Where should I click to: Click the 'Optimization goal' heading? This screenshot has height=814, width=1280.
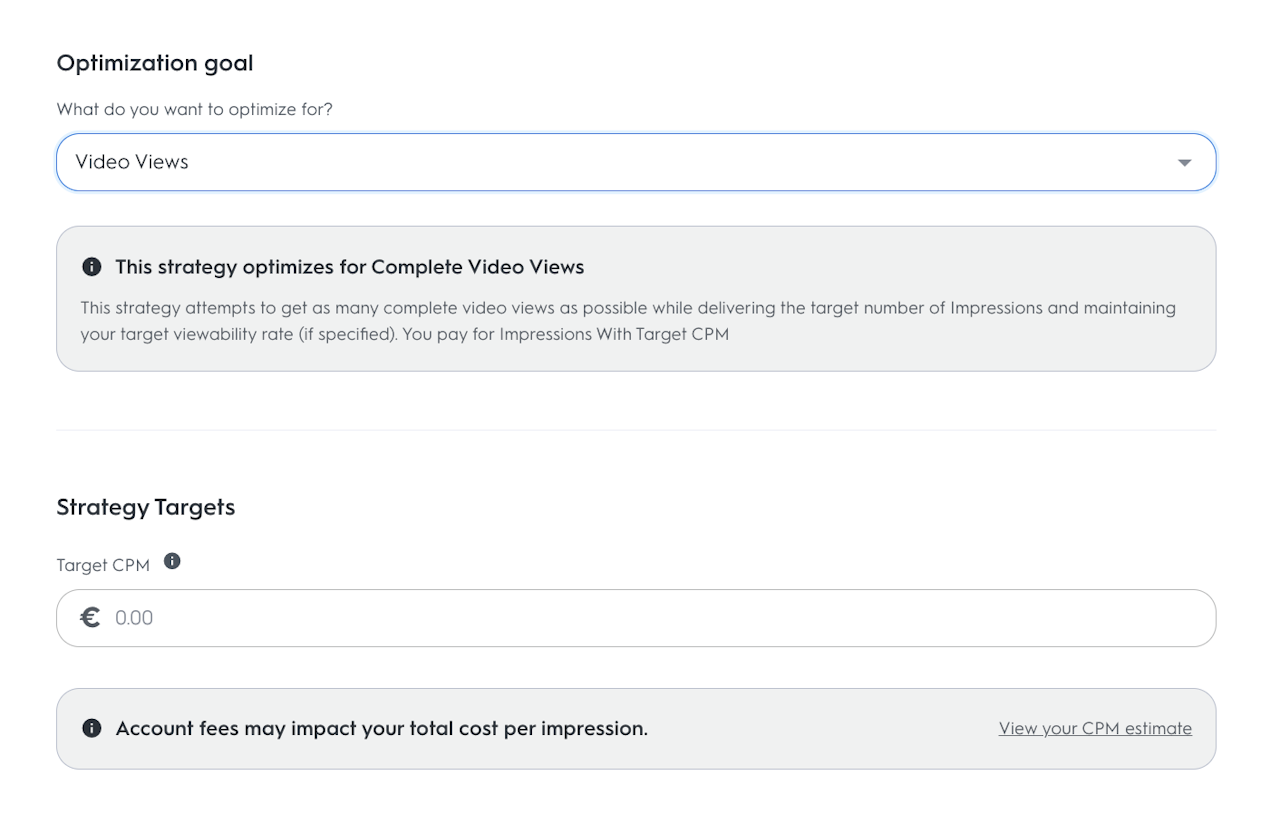(x=155, y=63)
